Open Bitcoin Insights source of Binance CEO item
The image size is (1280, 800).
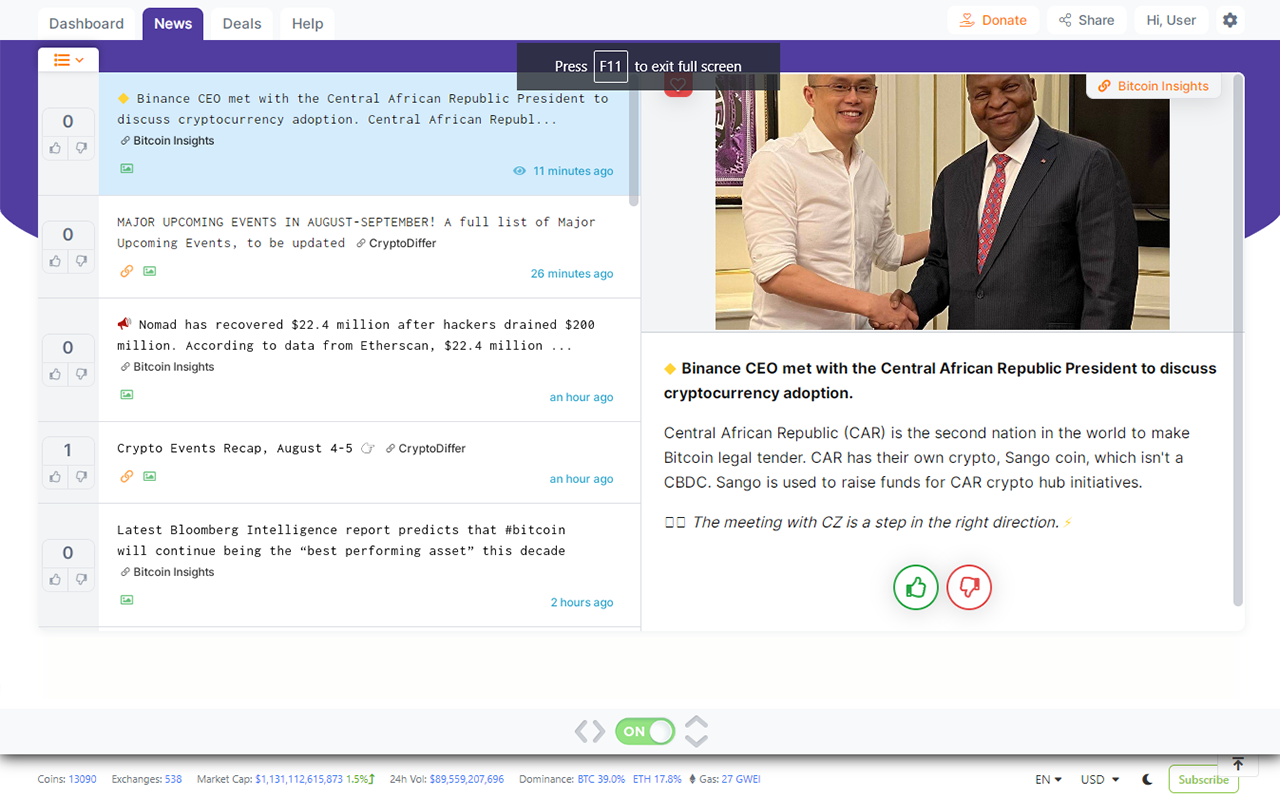pos(167,141)
